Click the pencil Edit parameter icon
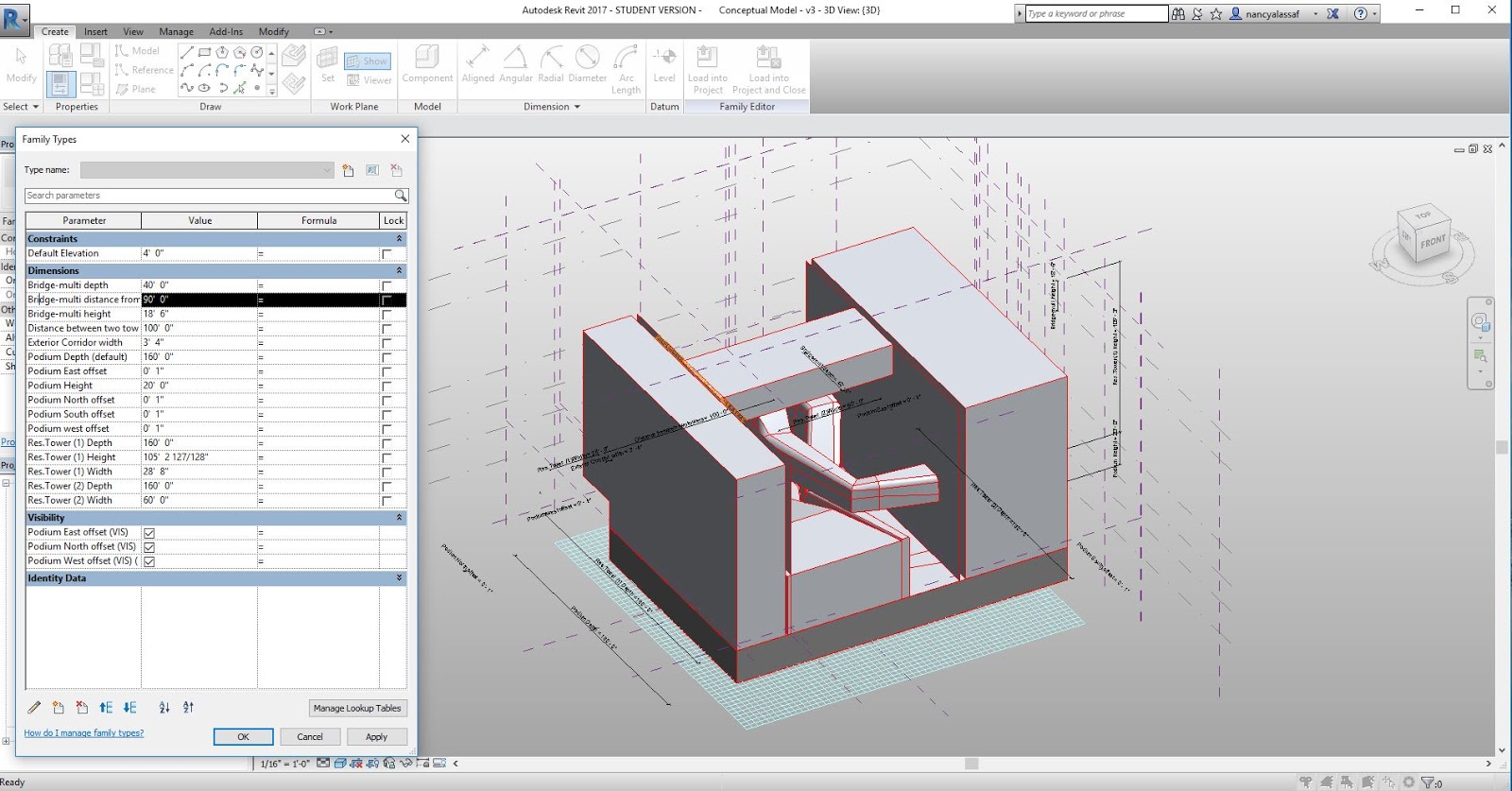 34,708
